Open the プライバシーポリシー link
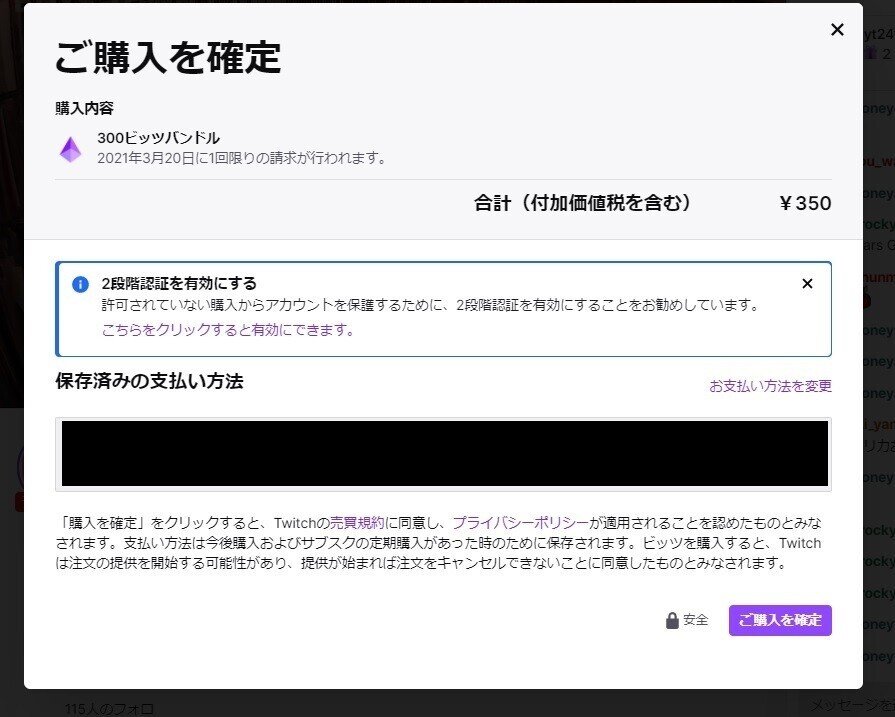 (x=520, y=523)
